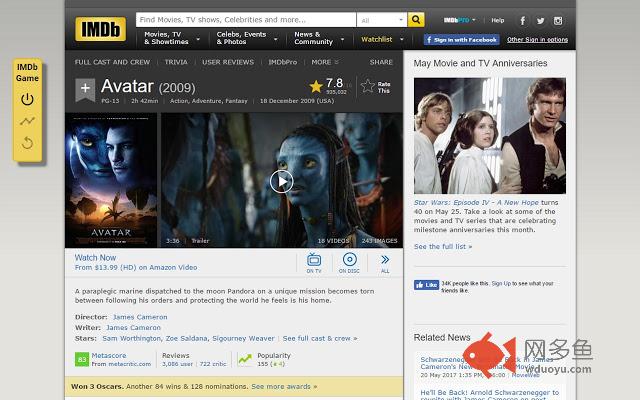The image size is (640, 400).
Task: Open the 243 Images link
Action: pos(379,241)
